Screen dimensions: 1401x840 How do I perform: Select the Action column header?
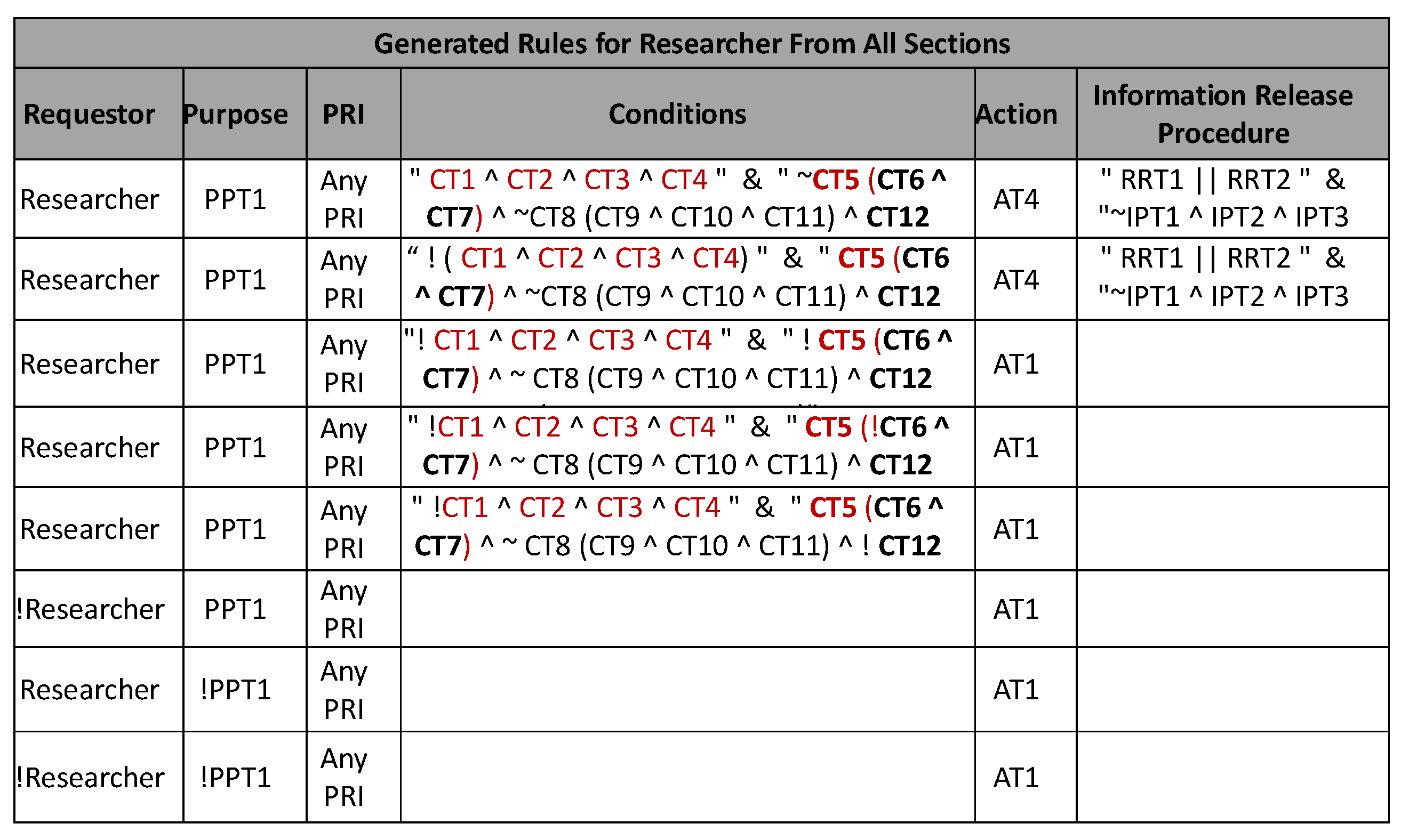(1016, 115)
